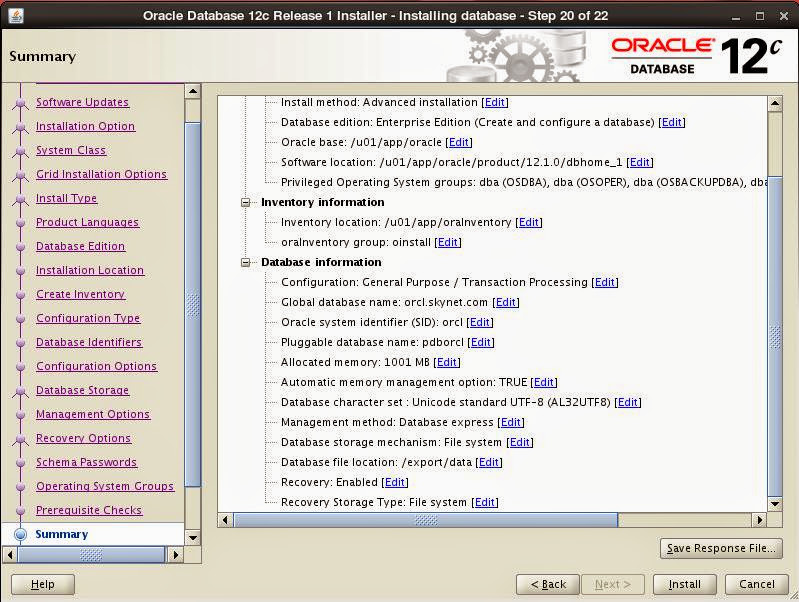Open Product Languages step
The image size is (799, 602).
[87, 222]
